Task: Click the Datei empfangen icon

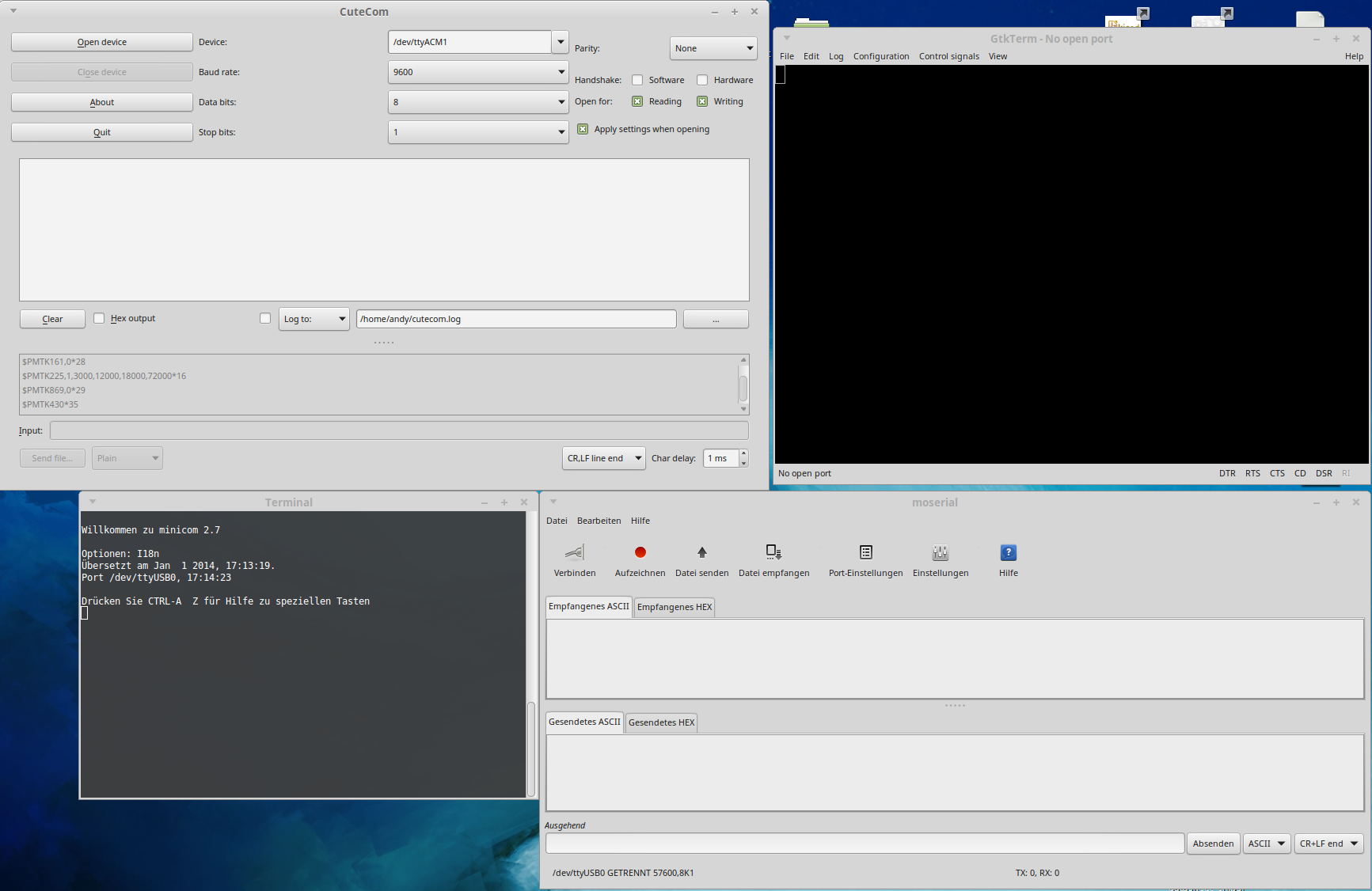Action: (x=773, y=552)
